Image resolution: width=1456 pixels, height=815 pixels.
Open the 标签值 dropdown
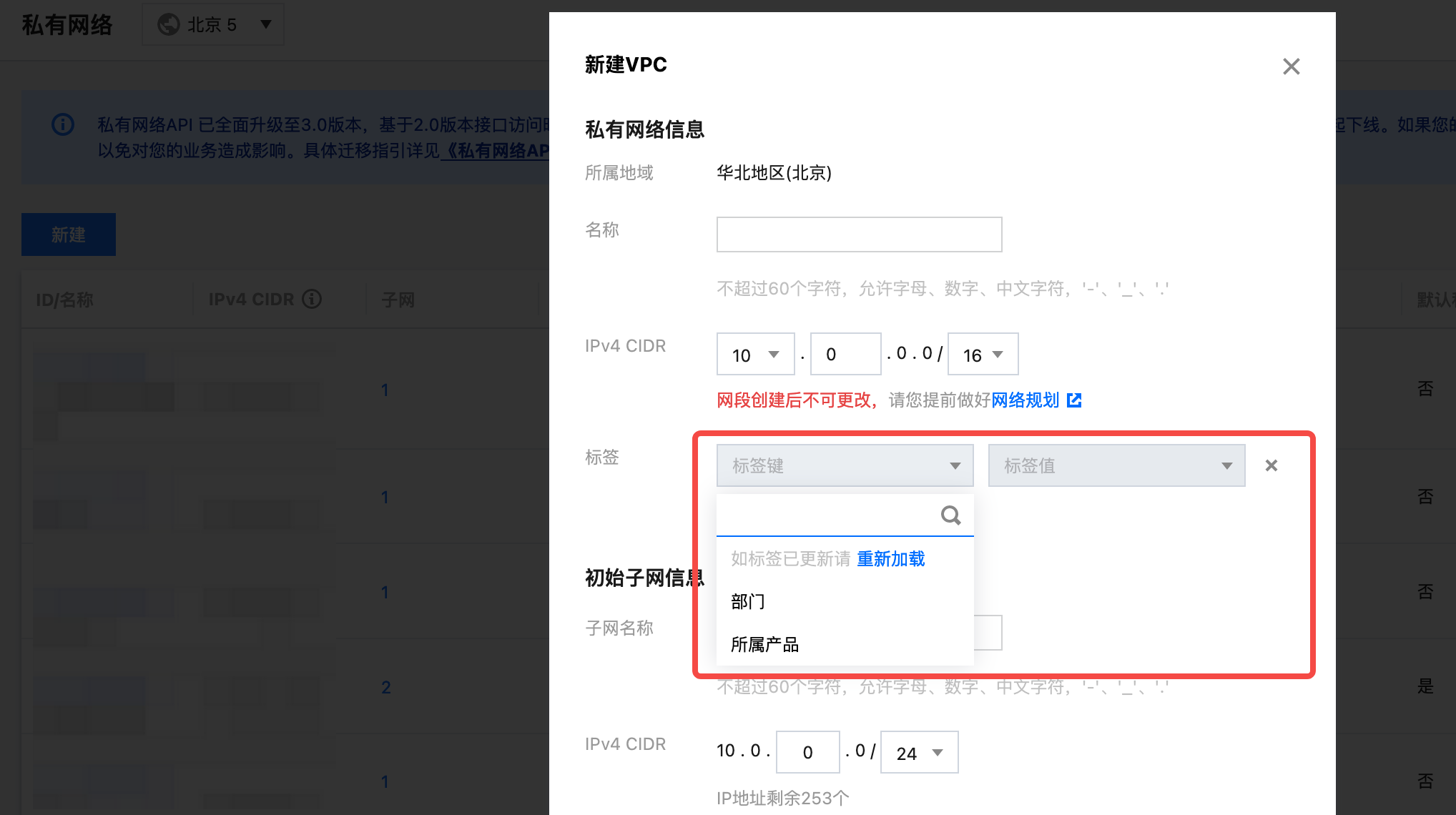(1116, 465)
